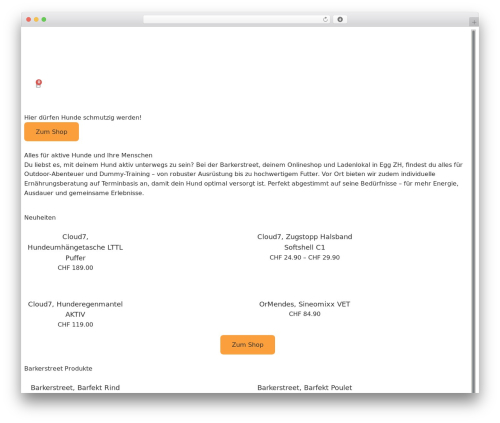This screenshot has height=423, width=500.
Task: Maximize the window with green button
Action: pos(44,20)
